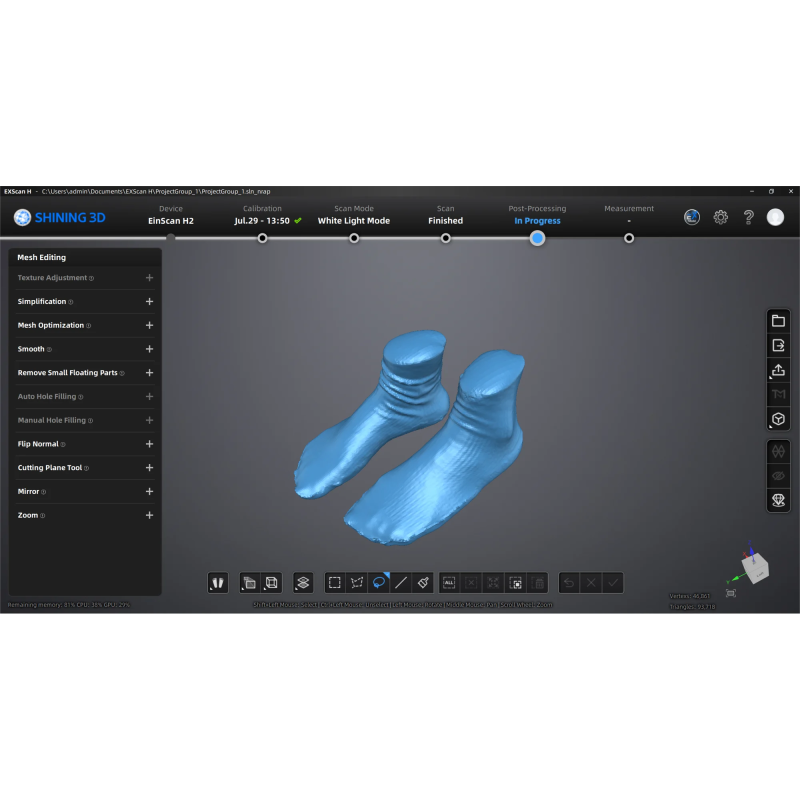
Task: Click the cancel X icon in bottom toolbar
Action: click(x=591, y=583)
